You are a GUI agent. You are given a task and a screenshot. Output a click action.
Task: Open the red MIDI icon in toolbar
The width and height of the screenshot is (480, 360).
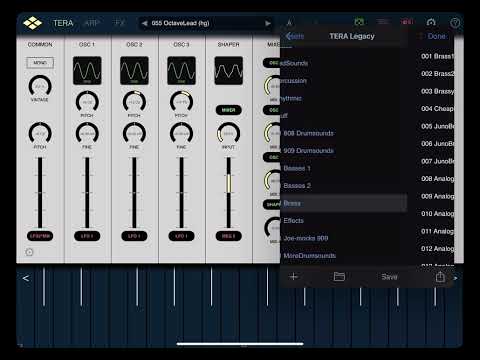coord(407,22)
